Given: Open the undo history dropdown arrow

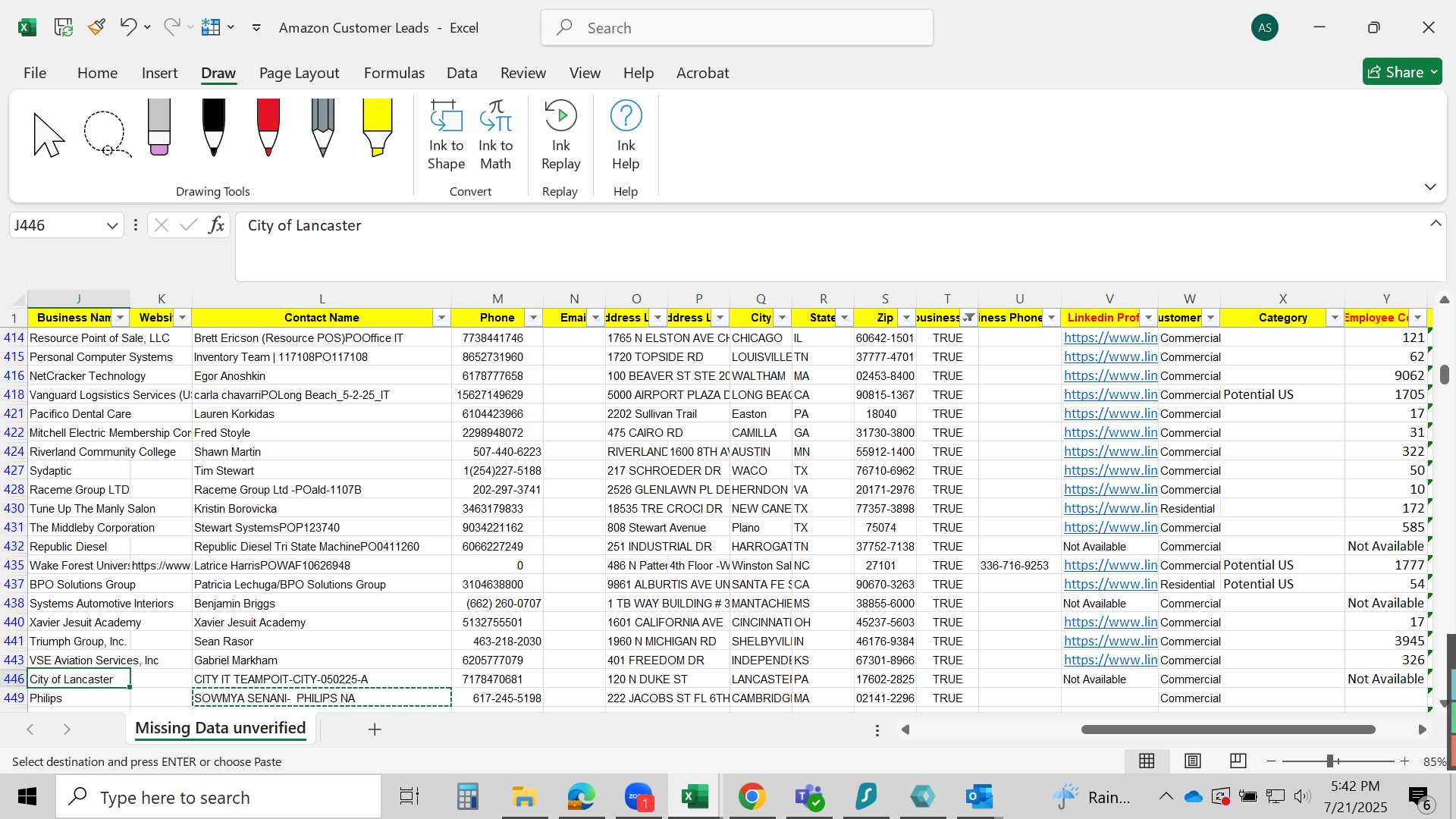Looking at the screenshot, I should tap(147, 27).
